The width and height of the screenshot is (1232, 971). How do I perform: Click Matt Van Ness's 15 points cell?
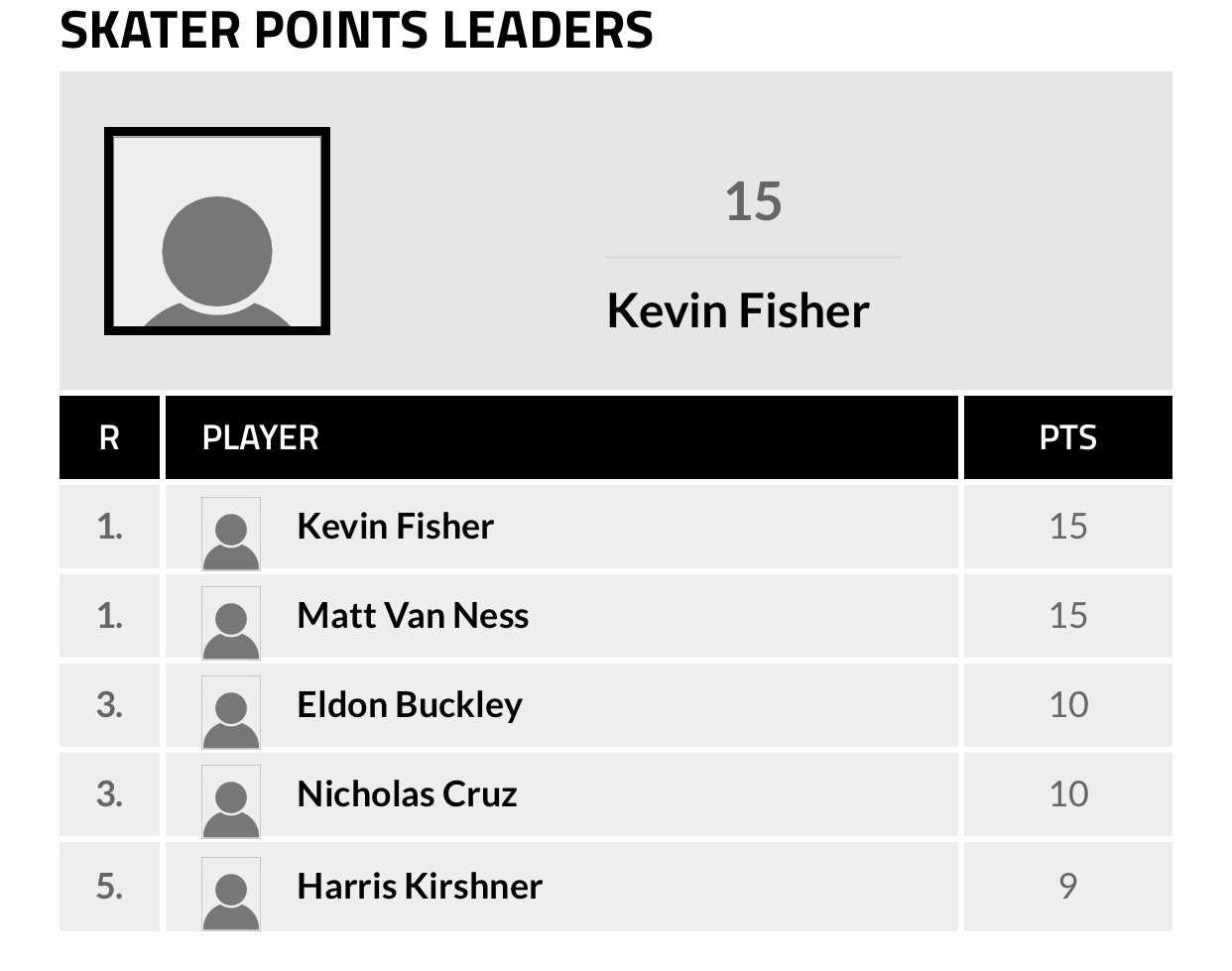1067,615
